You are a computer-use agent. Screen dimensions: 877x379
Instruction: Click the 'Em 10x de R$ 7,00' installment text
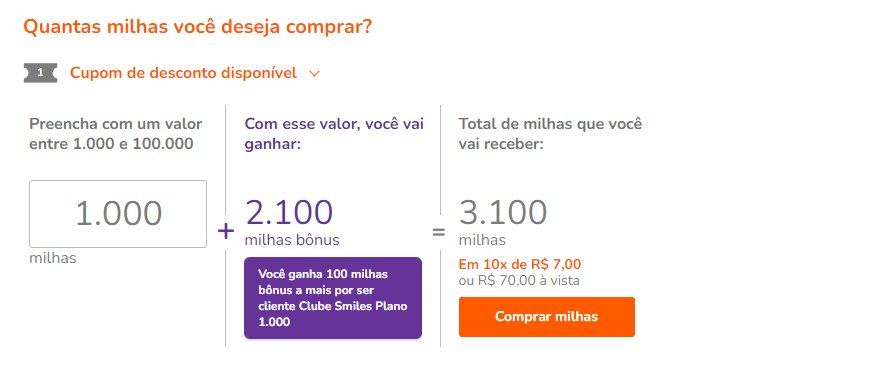(x=520, y=264)
